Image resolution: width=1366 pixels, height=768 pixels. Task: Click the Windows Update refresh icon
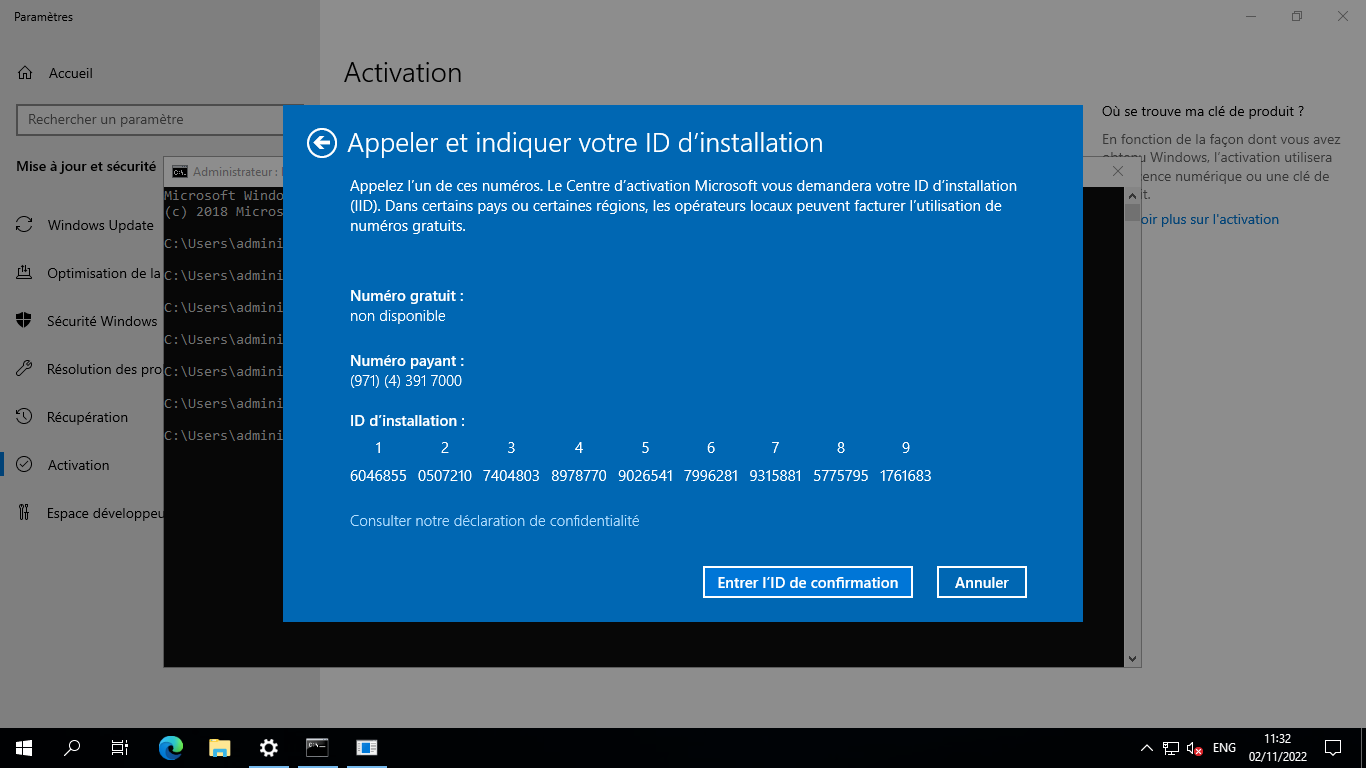click(x=24, y=225)
